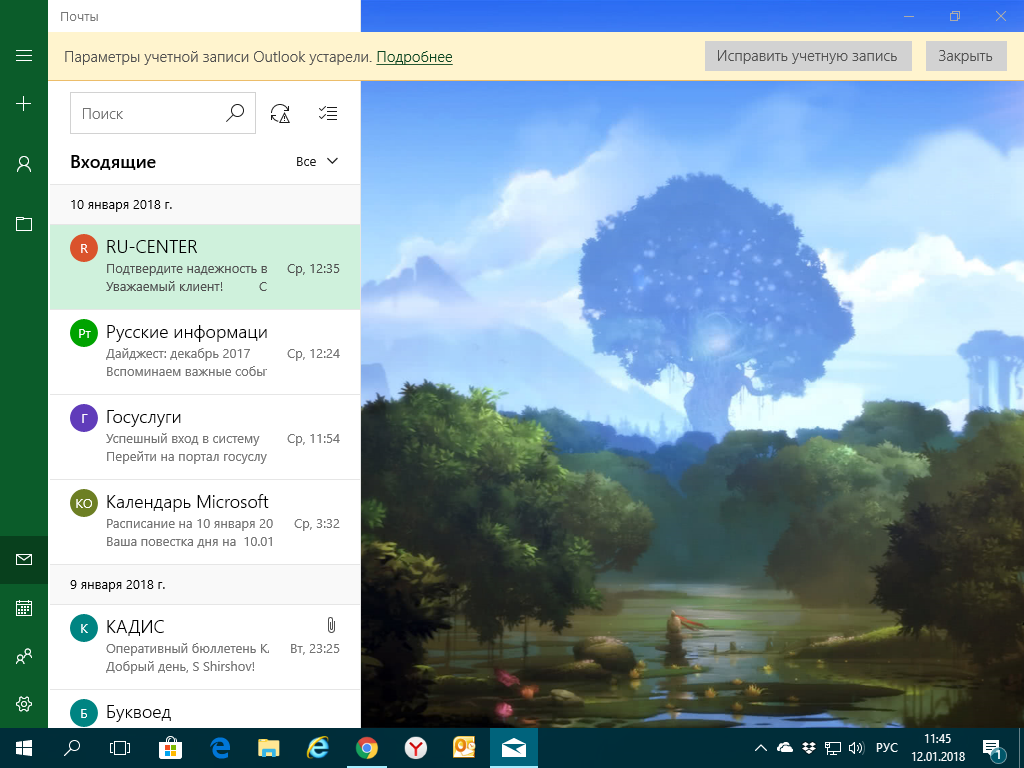Open volume speaker tray icon
This screenshot has height=768, width=1024.
pyautogui.click(x=856, y=748)
